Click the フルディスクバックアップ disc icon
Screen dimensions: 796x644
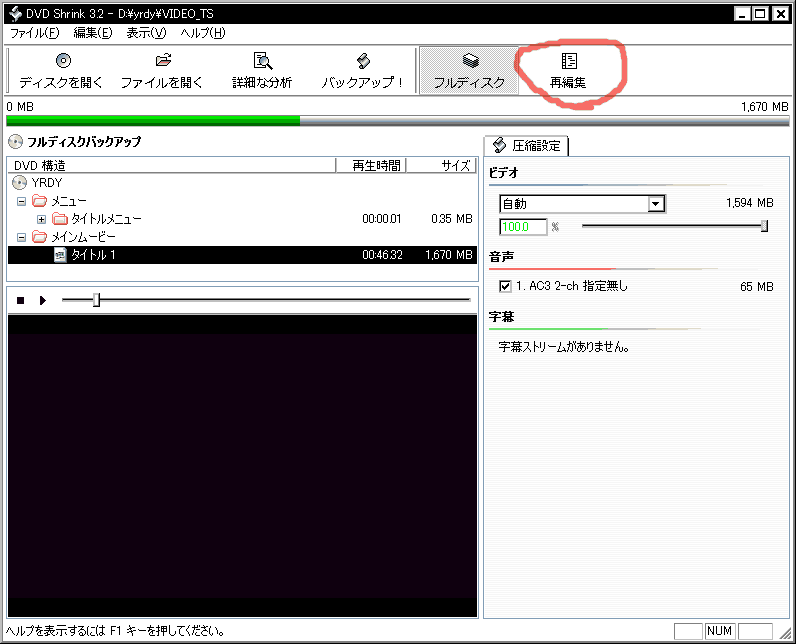[15, 142]
